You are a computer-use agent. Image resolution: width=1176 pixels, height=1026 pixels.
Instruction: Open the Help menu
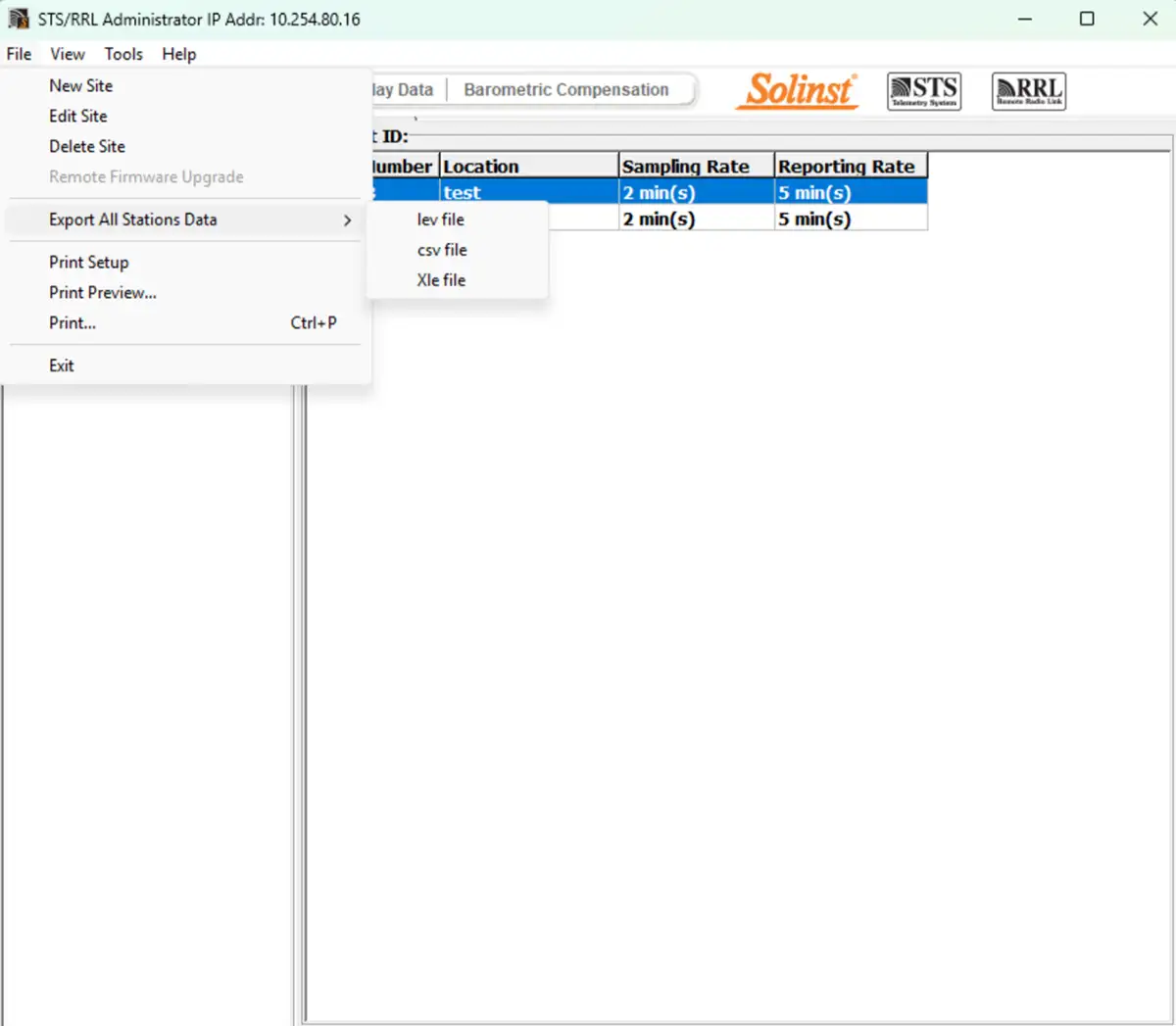point(178,54)
